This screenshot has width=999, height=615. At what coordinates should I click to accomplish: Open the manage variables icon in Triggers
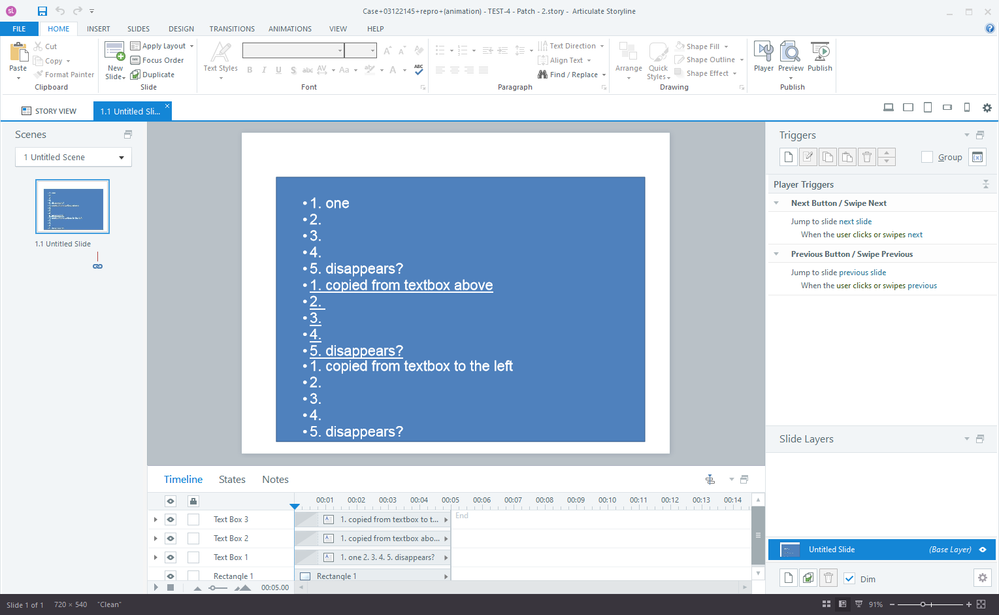[977, 157]
